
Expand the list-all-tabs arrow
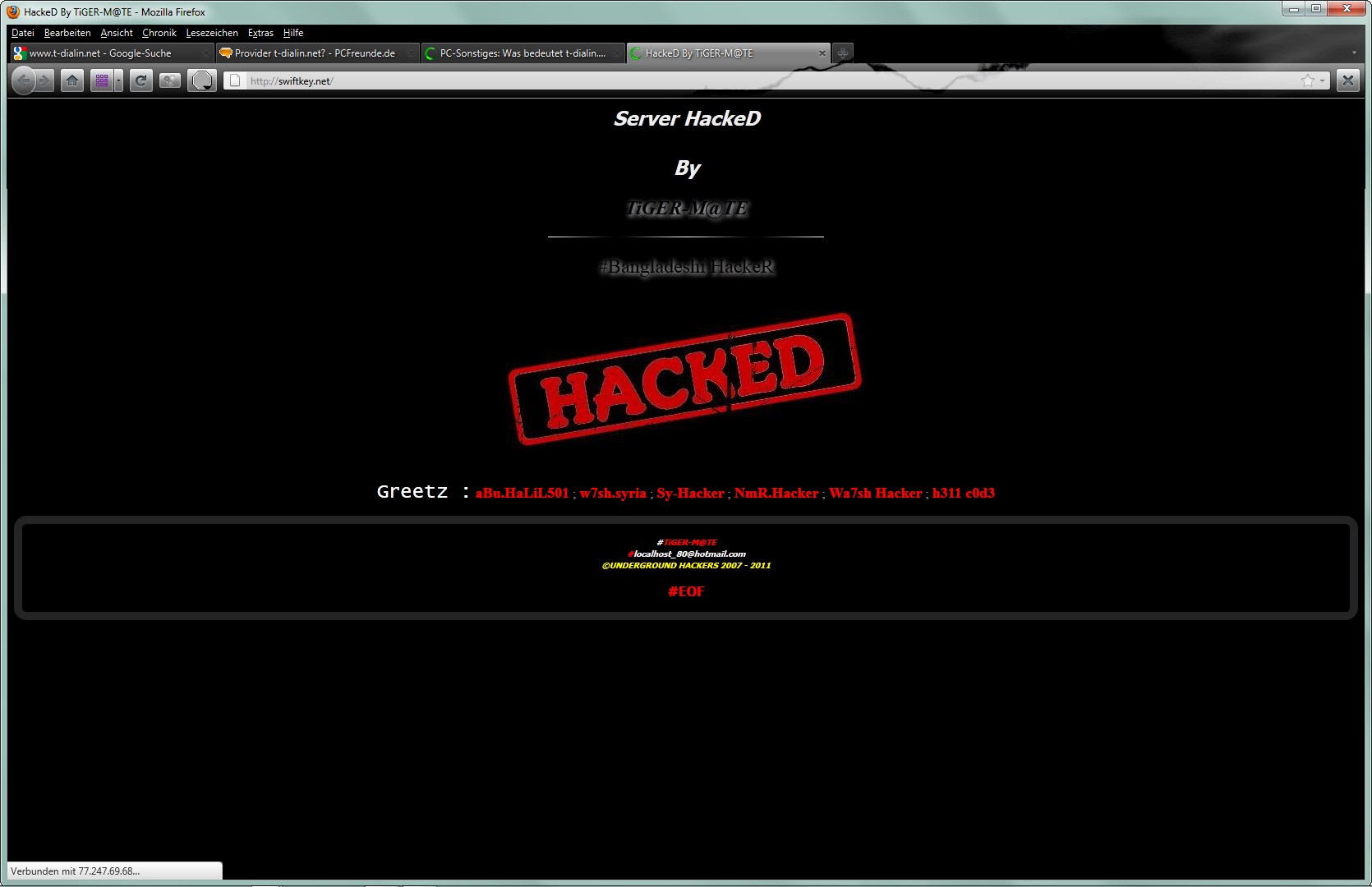[x=1354, y=53]
